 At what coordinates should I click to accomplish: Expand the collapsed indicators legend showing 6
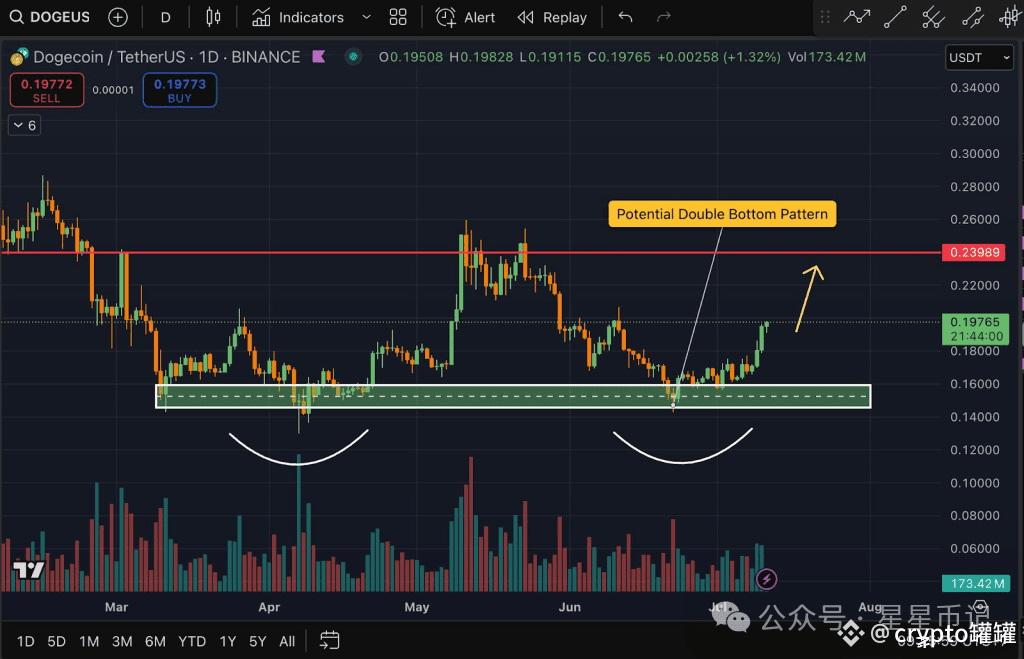pos(25,125)
